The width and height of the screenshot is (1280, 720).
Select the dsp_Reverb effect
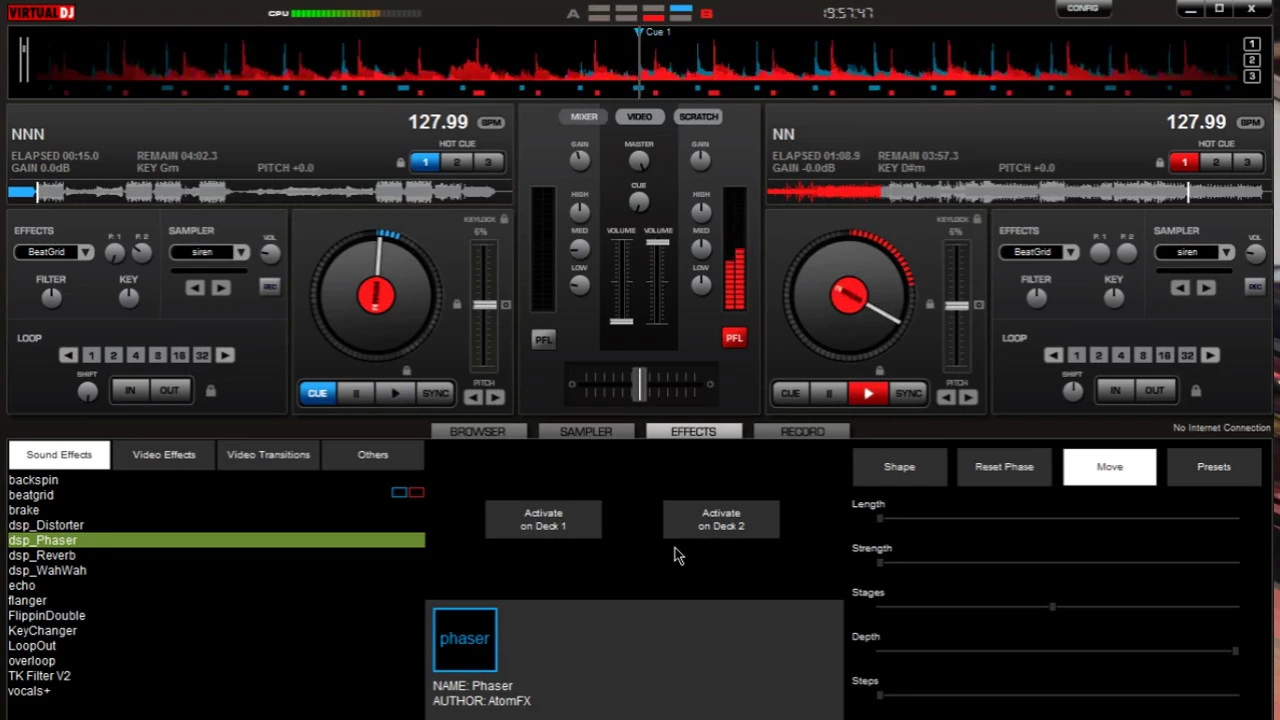tap(42, 555)
